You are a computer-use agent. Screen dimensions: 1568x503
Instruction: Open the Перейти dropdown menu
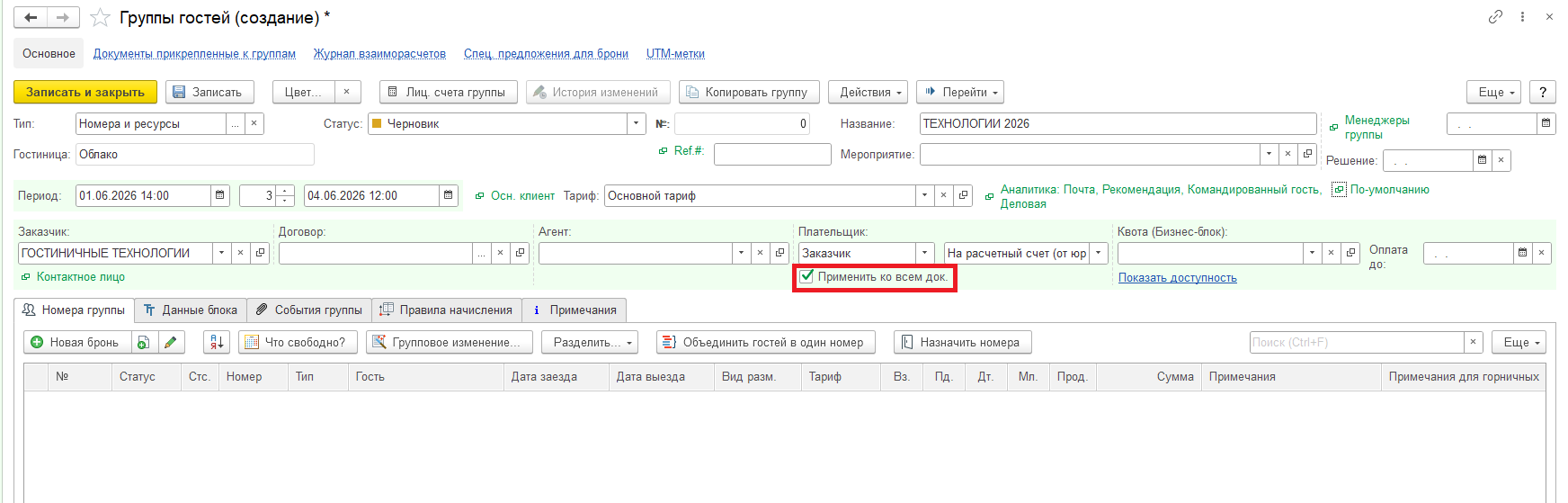960,92
